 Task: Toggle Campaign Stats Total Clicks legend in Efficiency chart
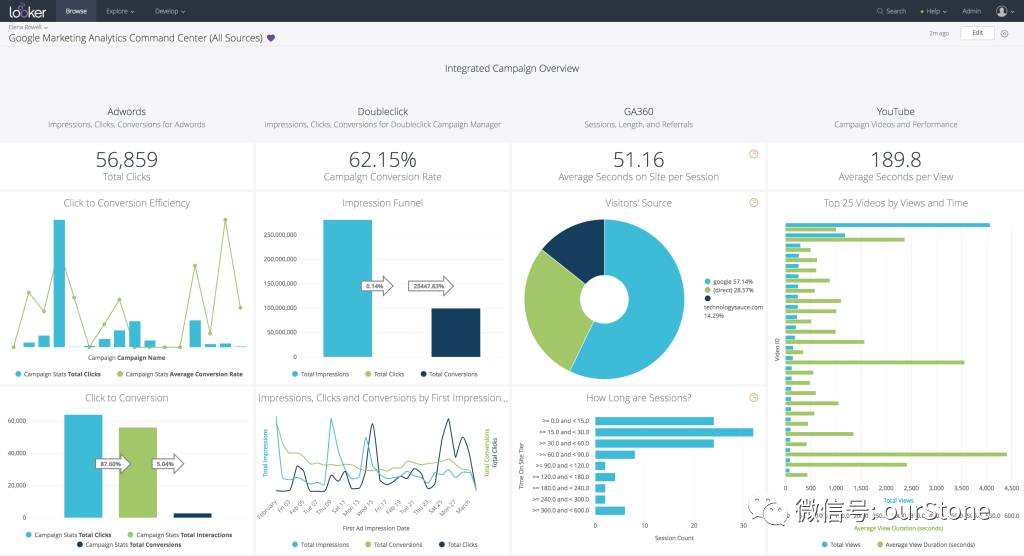(x=58, y=374)
